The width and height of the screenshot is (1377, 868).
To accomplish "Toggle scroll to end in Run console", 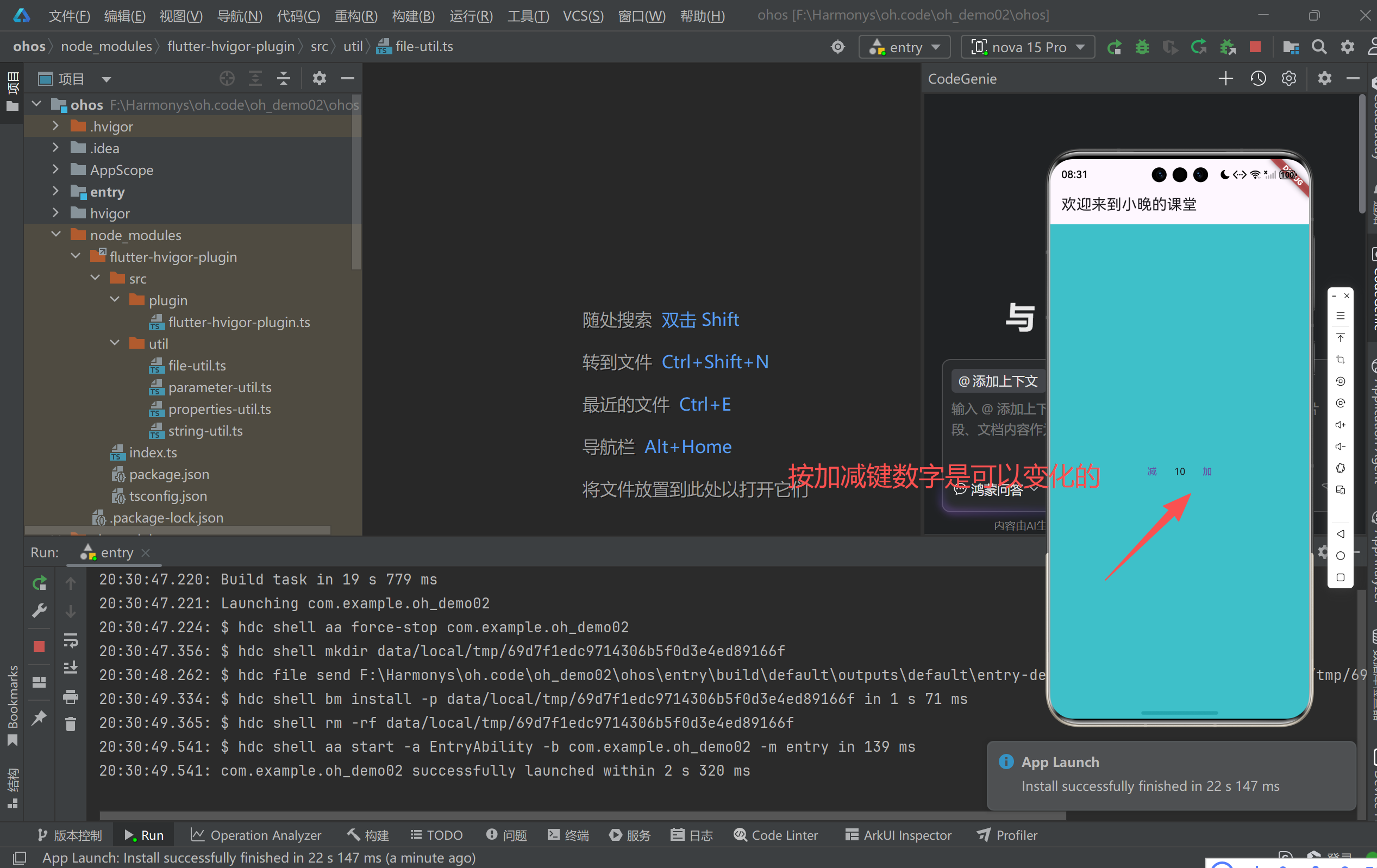I will coord(70,668).
